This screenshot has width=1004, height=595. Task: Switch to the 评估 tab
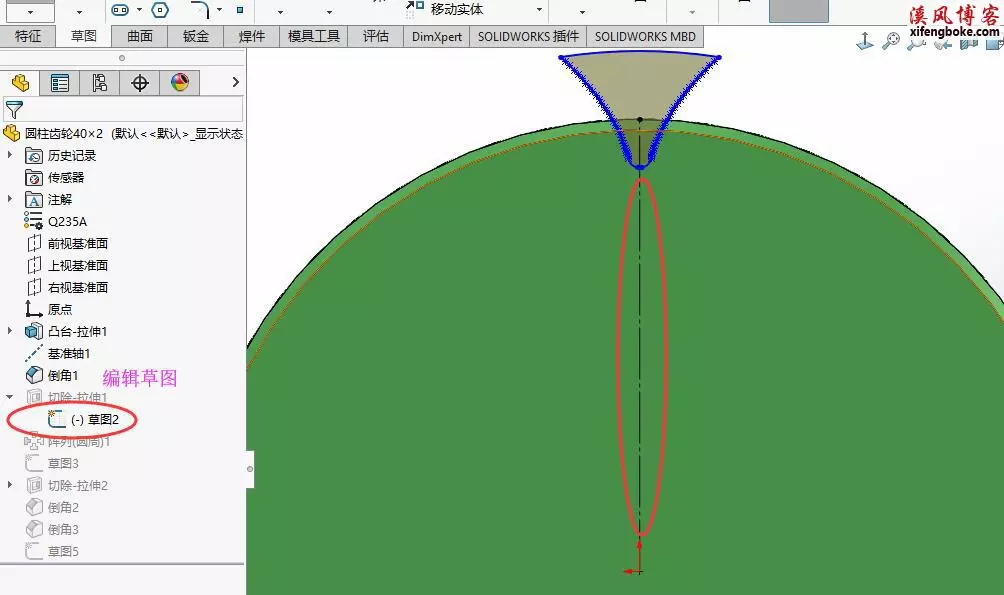pos(376,36)
